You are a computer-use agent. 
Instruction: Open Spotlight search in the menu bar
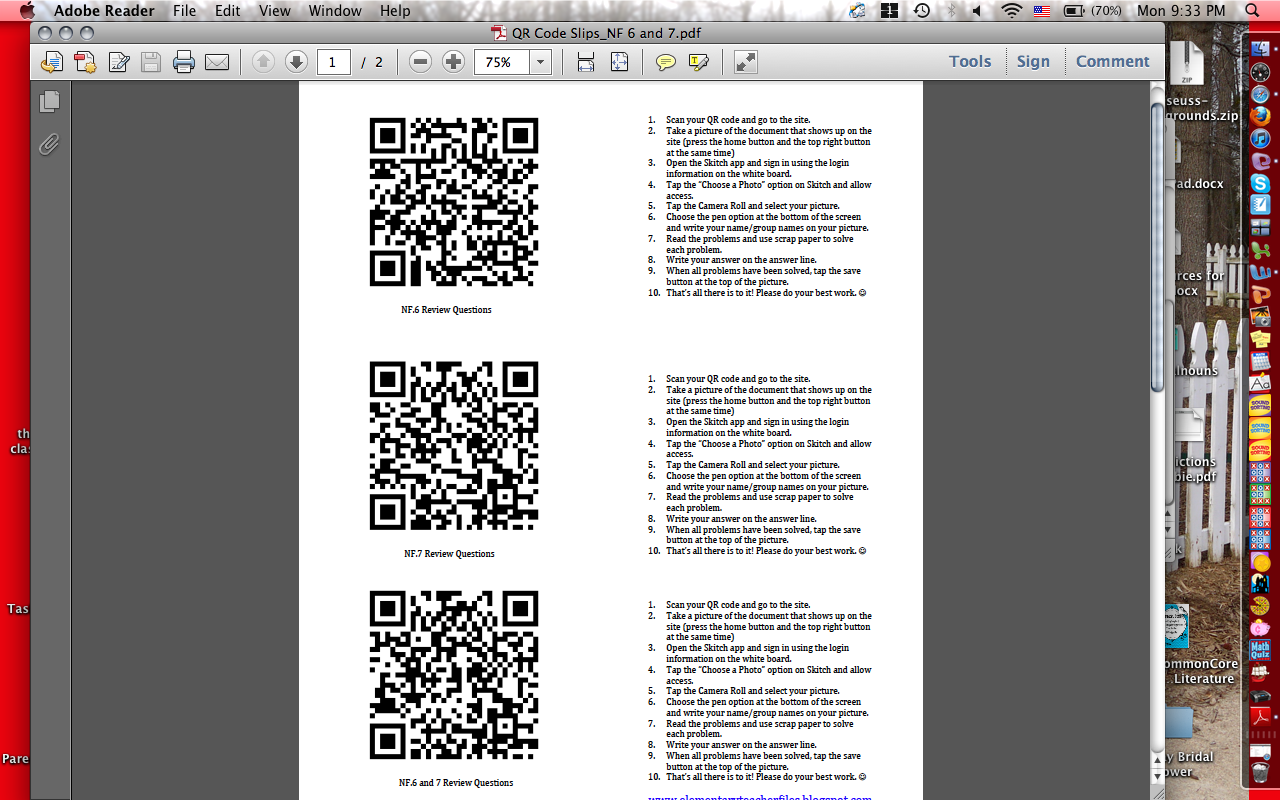tap(1251, 10)
